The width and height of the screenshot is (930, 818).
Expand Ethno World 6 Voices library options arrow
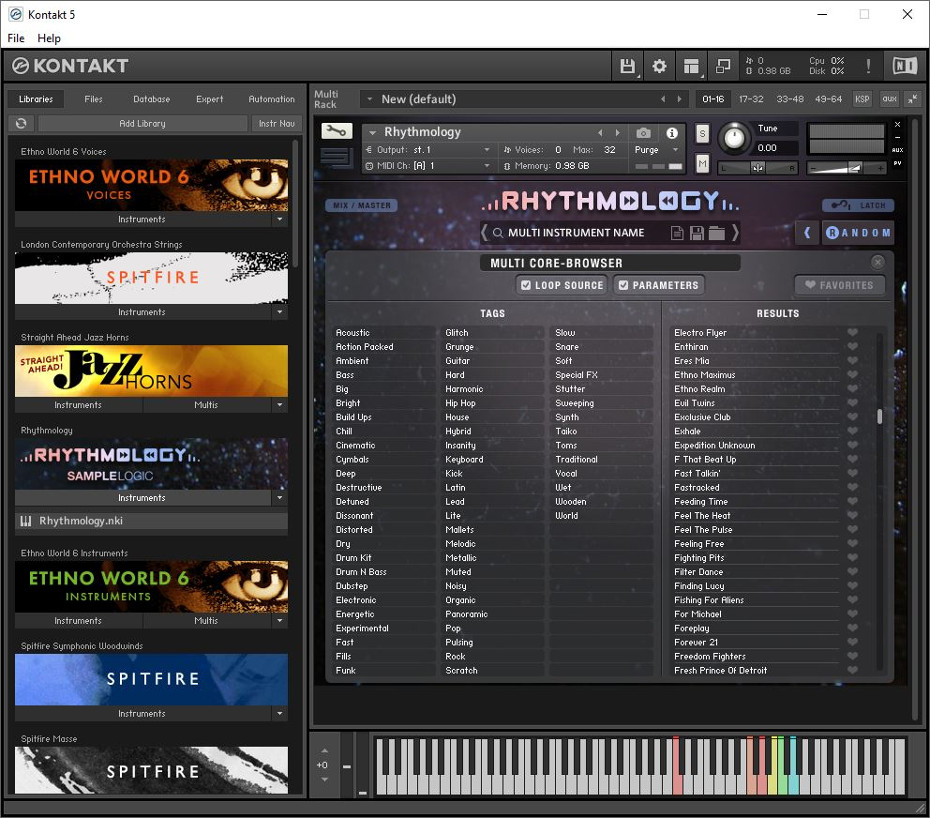tap(280, 219)
